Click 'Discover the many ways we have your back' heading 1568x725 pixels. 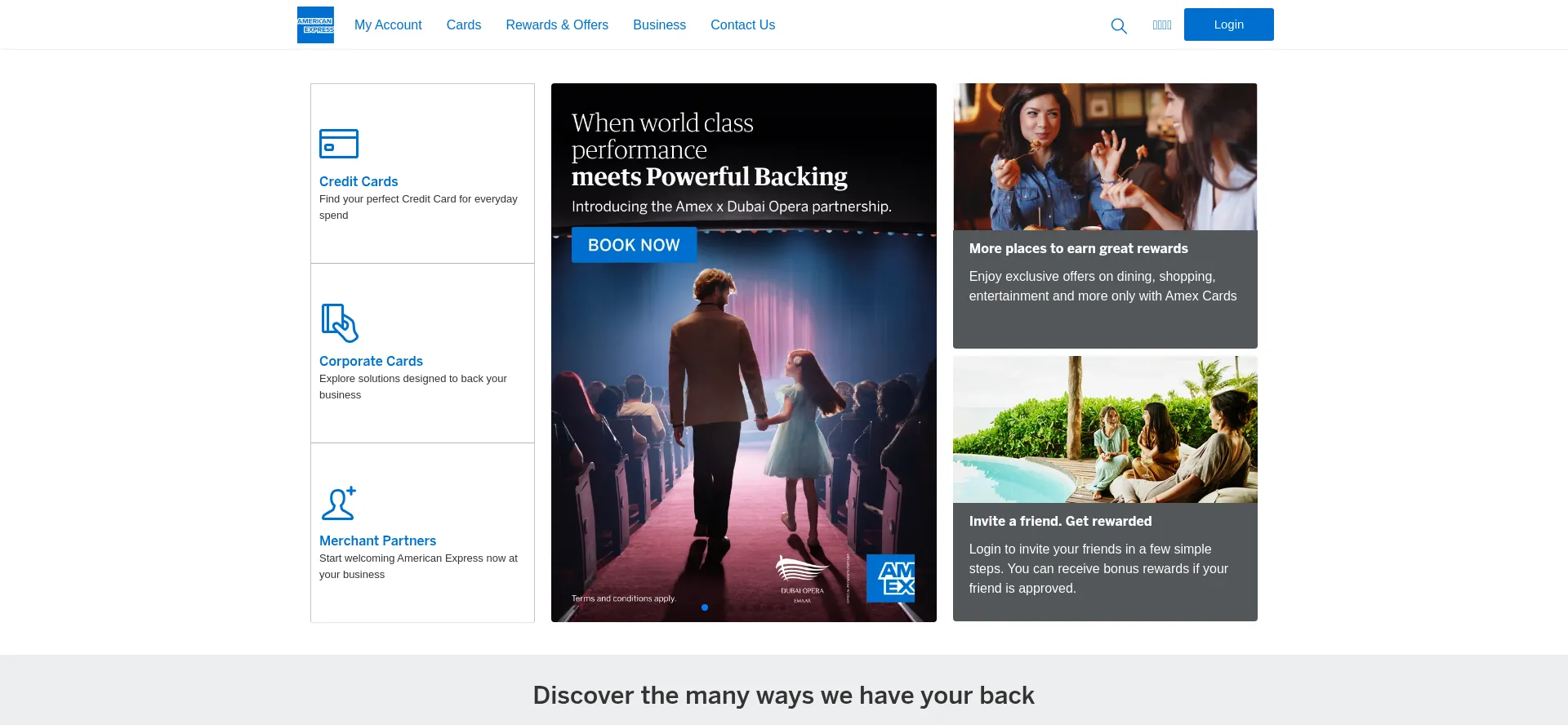(x=784, y=695)
